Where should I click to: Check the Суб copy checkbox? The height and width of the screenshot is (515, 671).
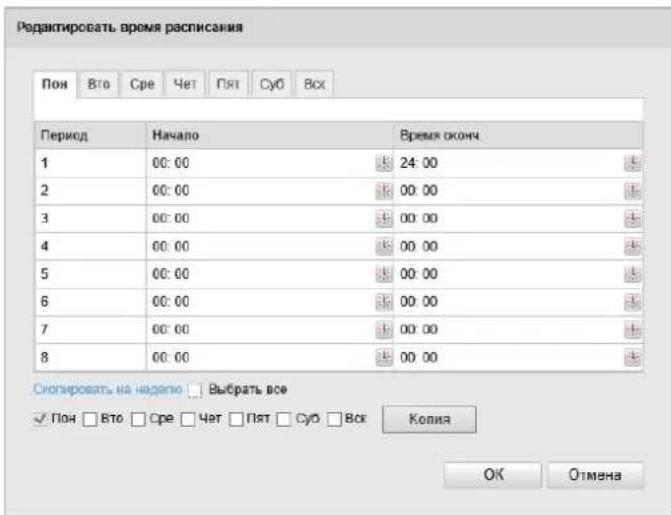tap(284, 419)
